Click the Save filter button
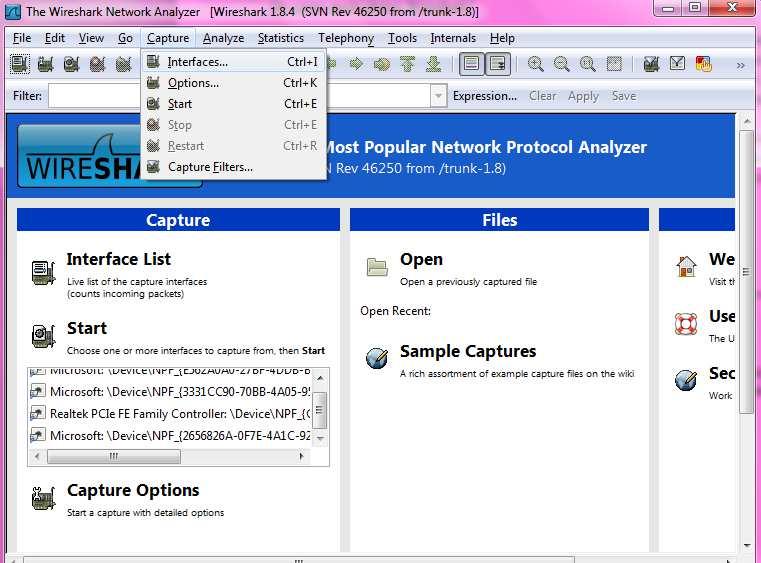Viewport: 761px width, 563px height. pyautogui.click(x=624, y=96)
